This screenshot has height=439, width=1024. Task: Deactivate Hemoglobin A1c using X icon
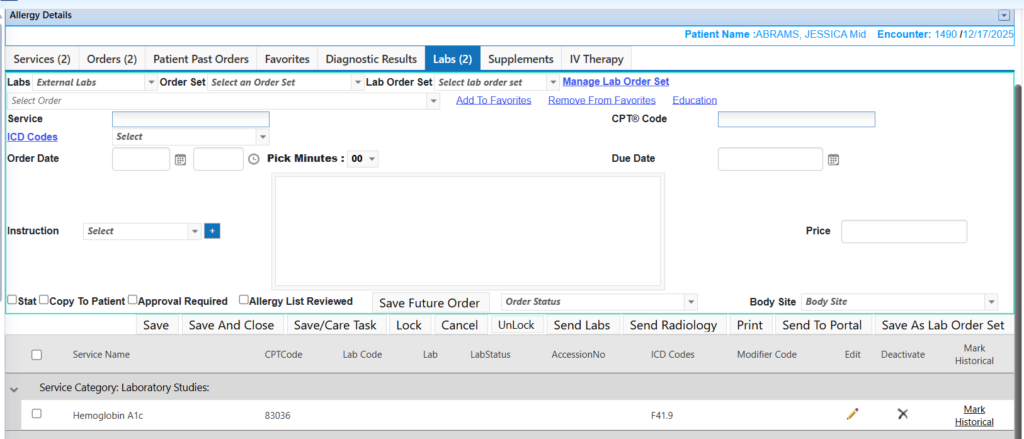coord(902,414)
